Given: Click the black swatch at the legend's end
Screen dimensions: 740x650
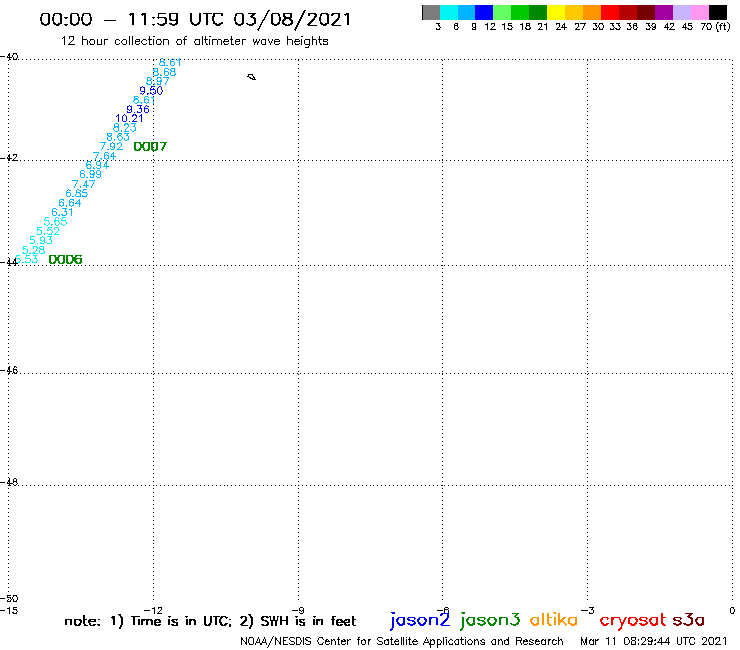Looking at the screenshot, I should click(x=717, y=12).
